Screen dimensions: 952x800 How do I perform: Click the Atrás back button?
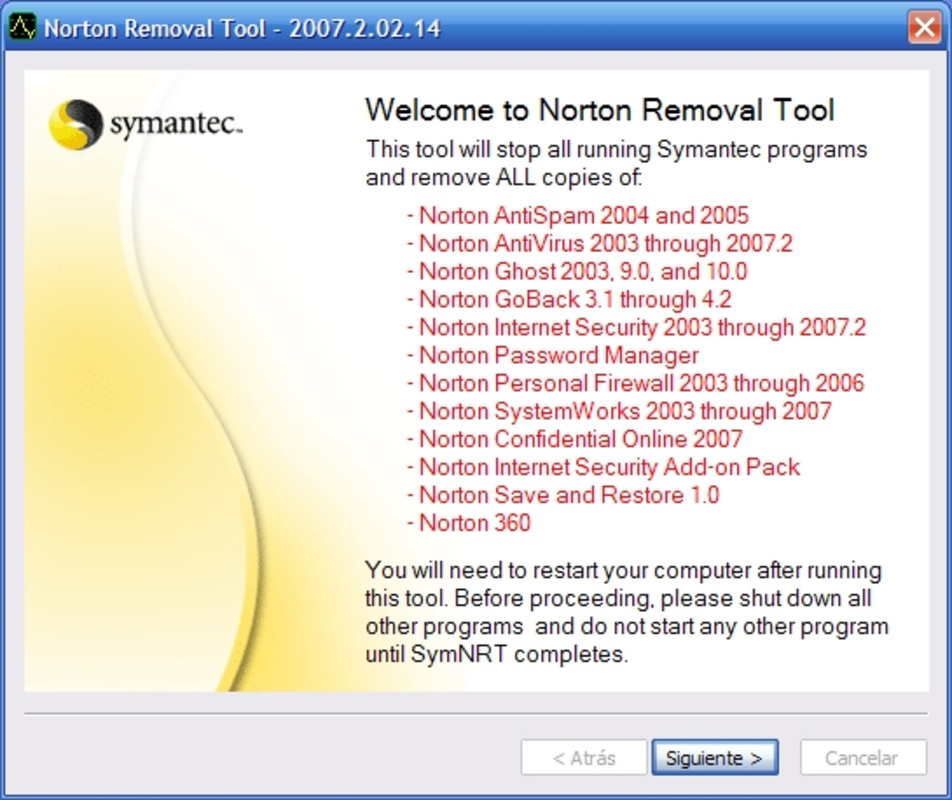[x=584, y=758]
